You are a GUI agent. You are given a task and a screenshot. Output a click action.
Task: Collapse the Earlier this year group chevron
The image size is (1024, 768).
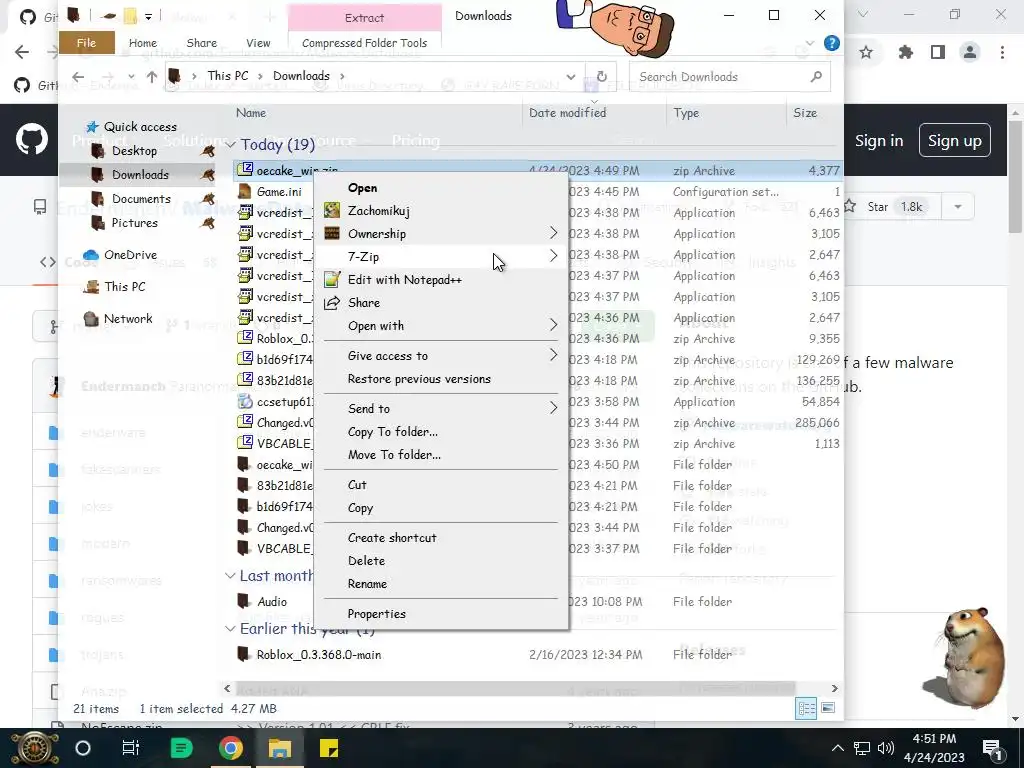[x=231, y=628]
